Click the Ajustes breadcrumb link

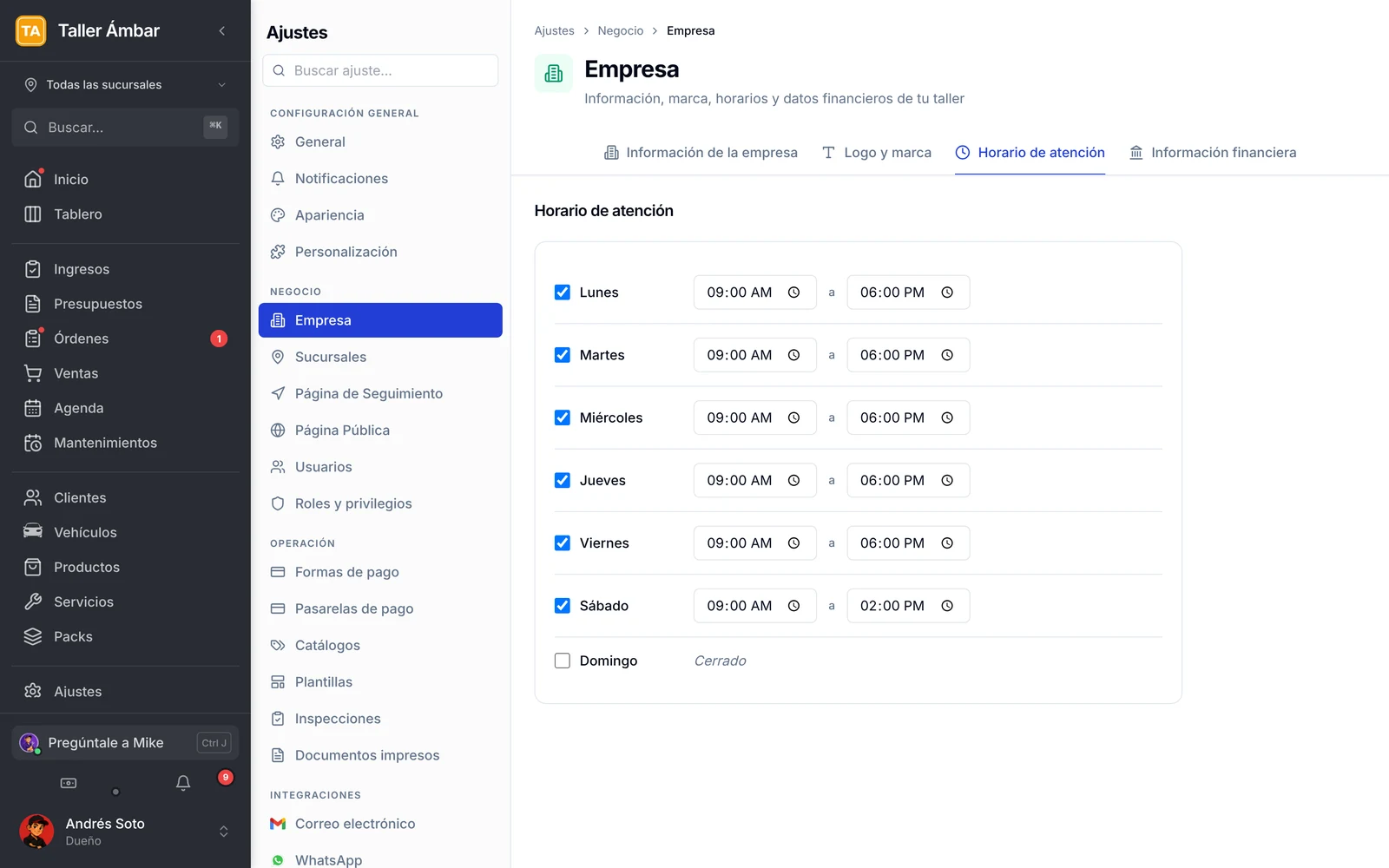pos(554,30)
